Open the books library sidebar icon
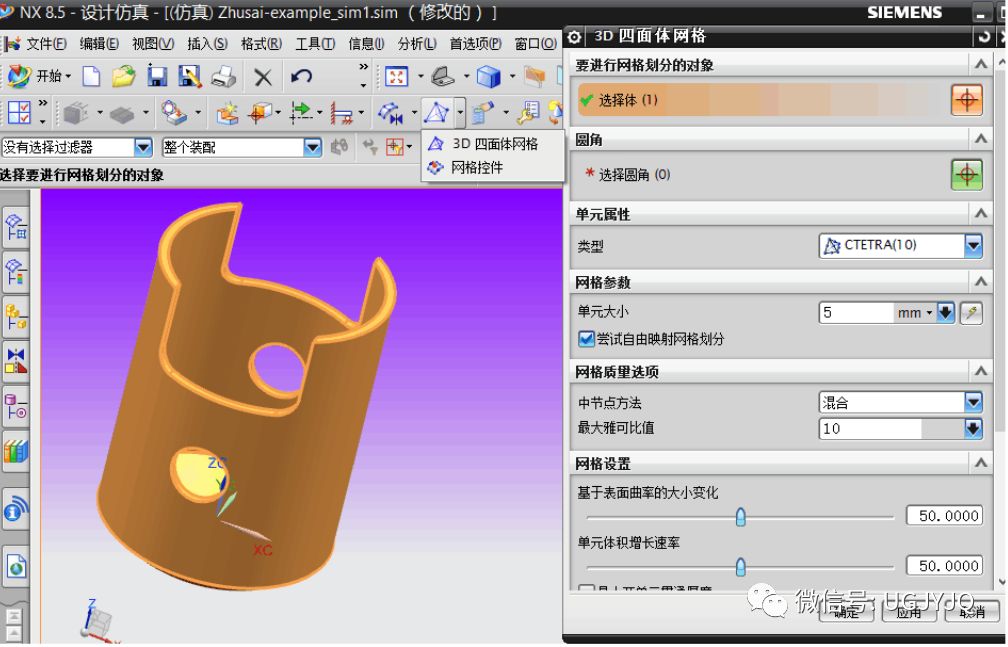Viewport: 1008px width, 647px height. 16,452
